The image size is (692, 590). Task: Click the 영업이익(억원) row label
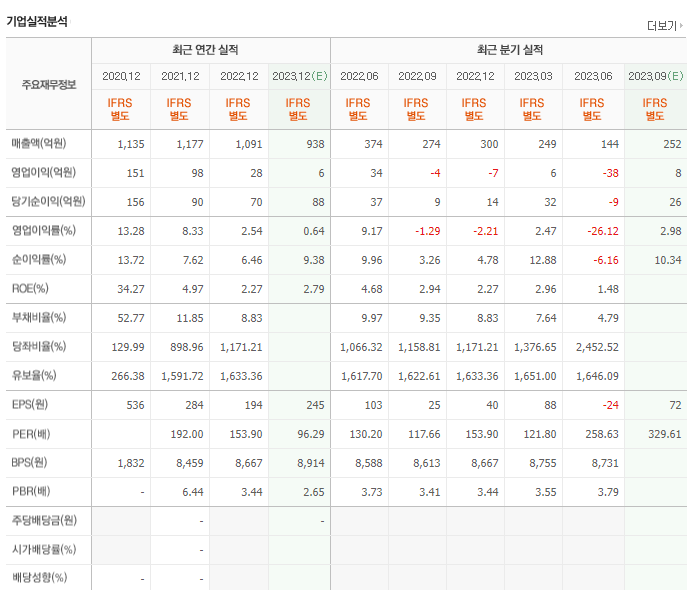point(44,172)
